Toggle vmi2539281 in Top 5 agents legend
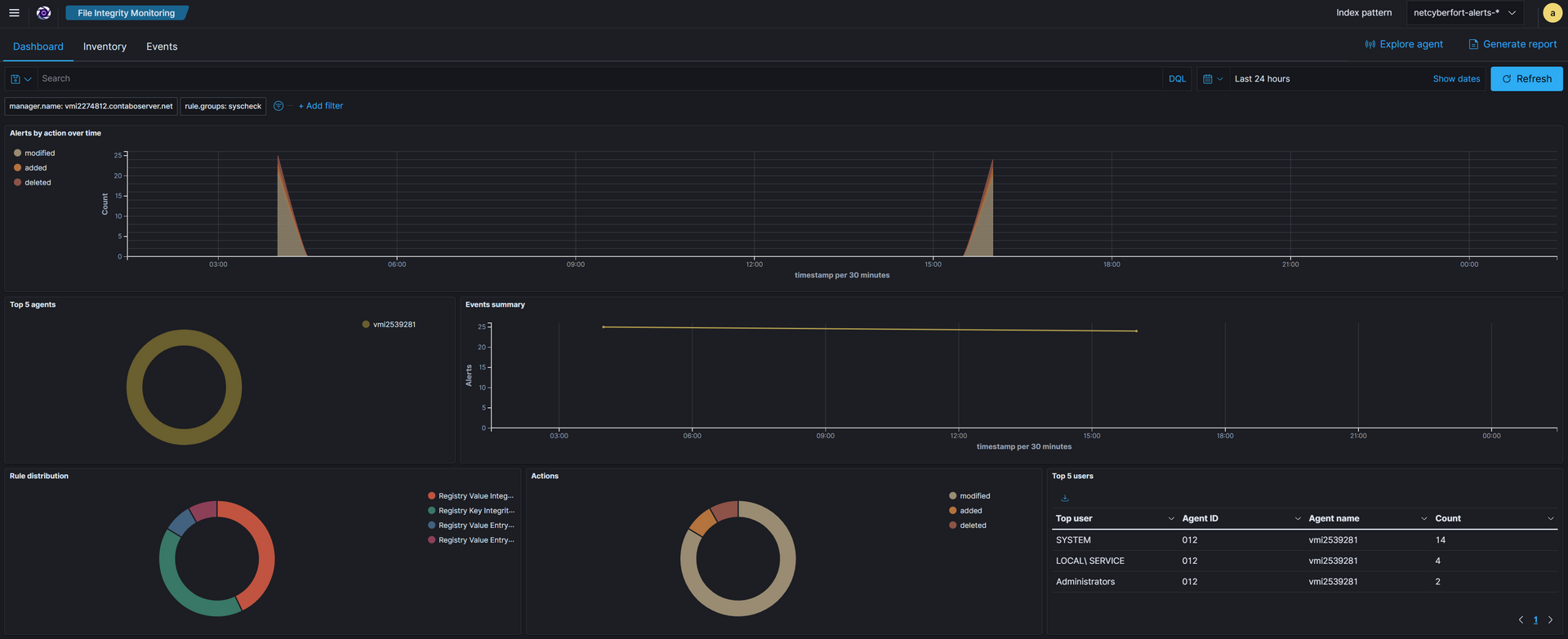Image resolution: width=1568 pixels, height=639 pixels. click(389, 325)
